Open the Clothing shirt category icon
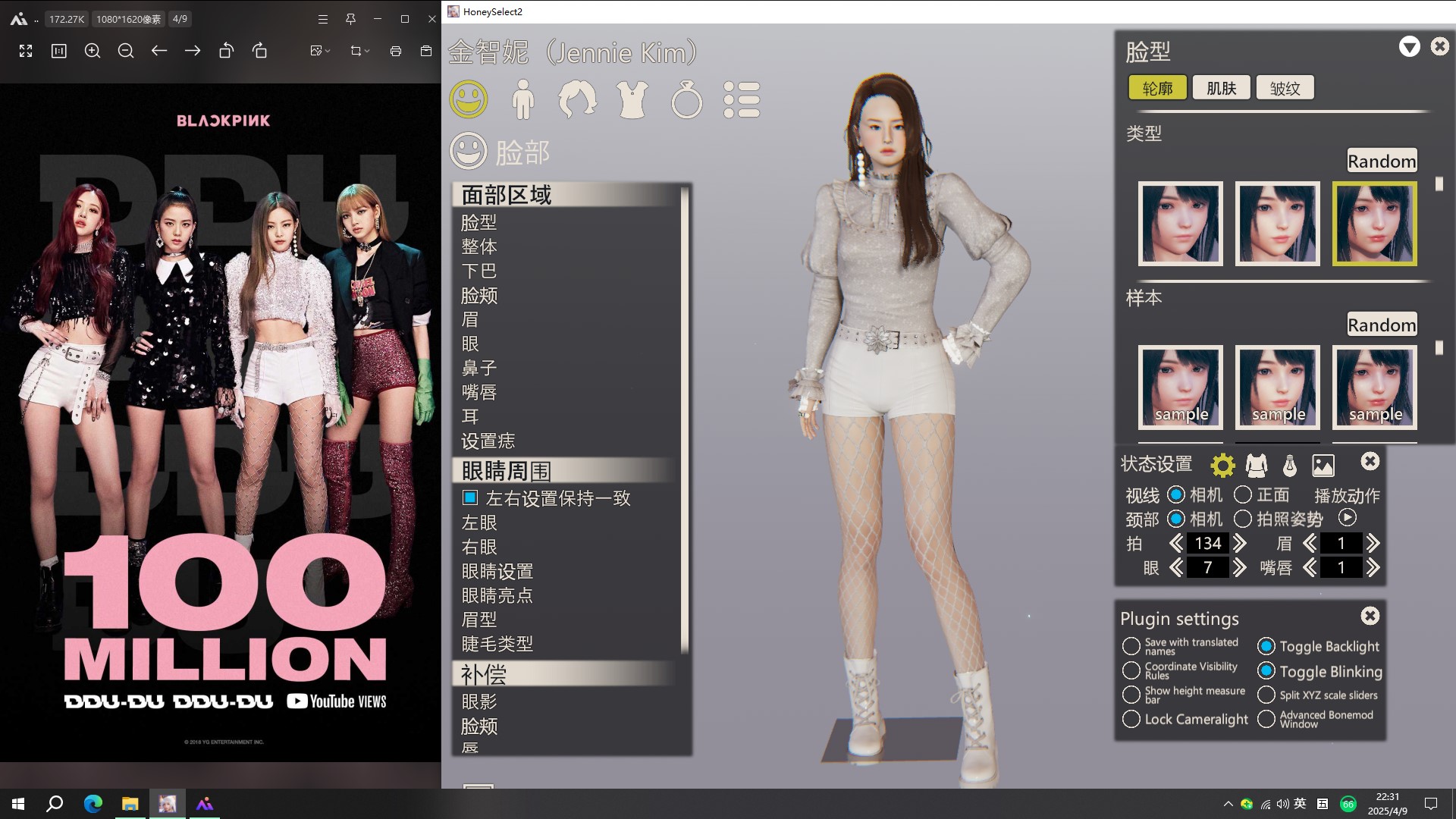This screenshot has width=1456, height=819. tap(632, 99)
